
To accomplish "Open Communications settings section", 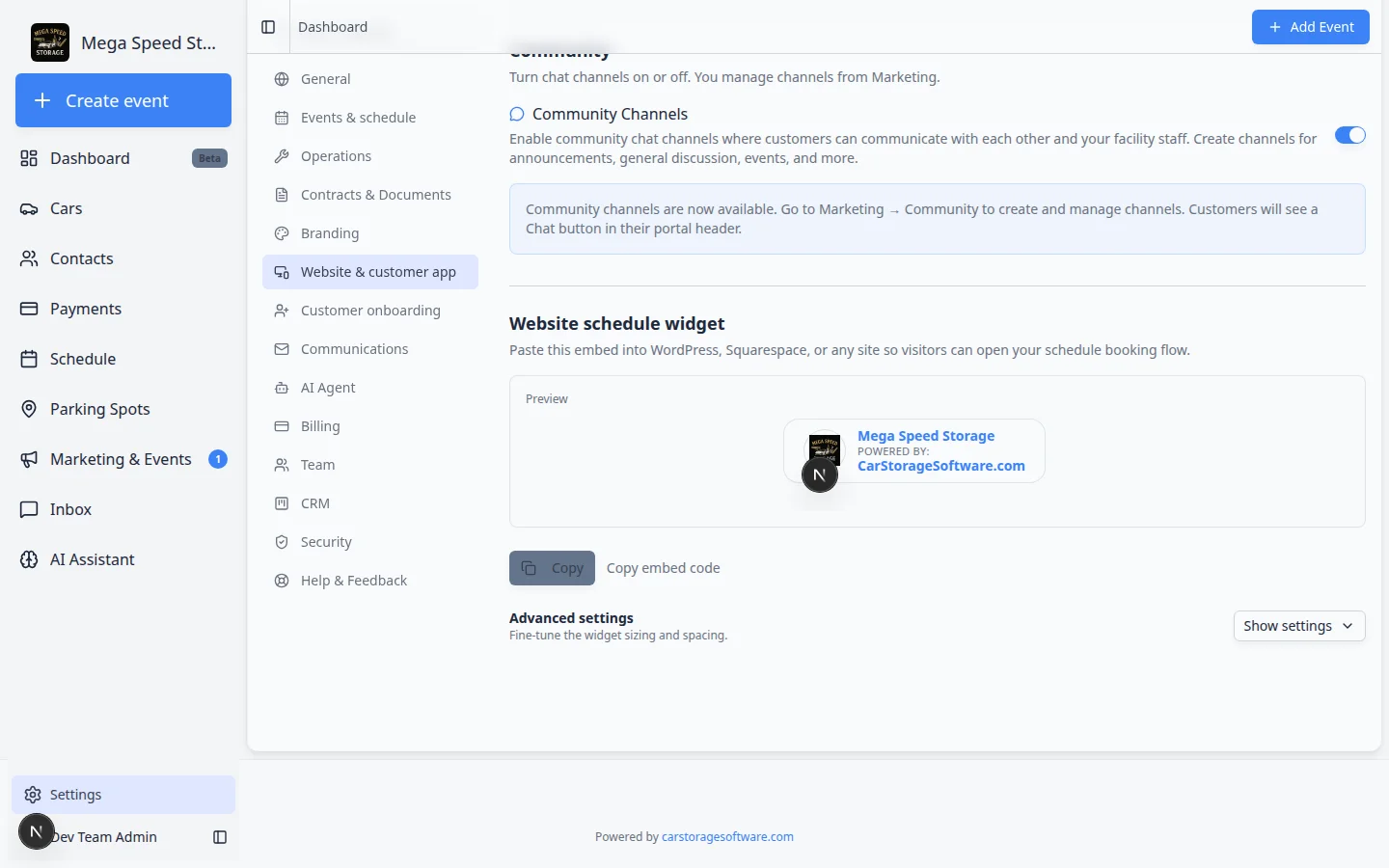I will (370, 349).
